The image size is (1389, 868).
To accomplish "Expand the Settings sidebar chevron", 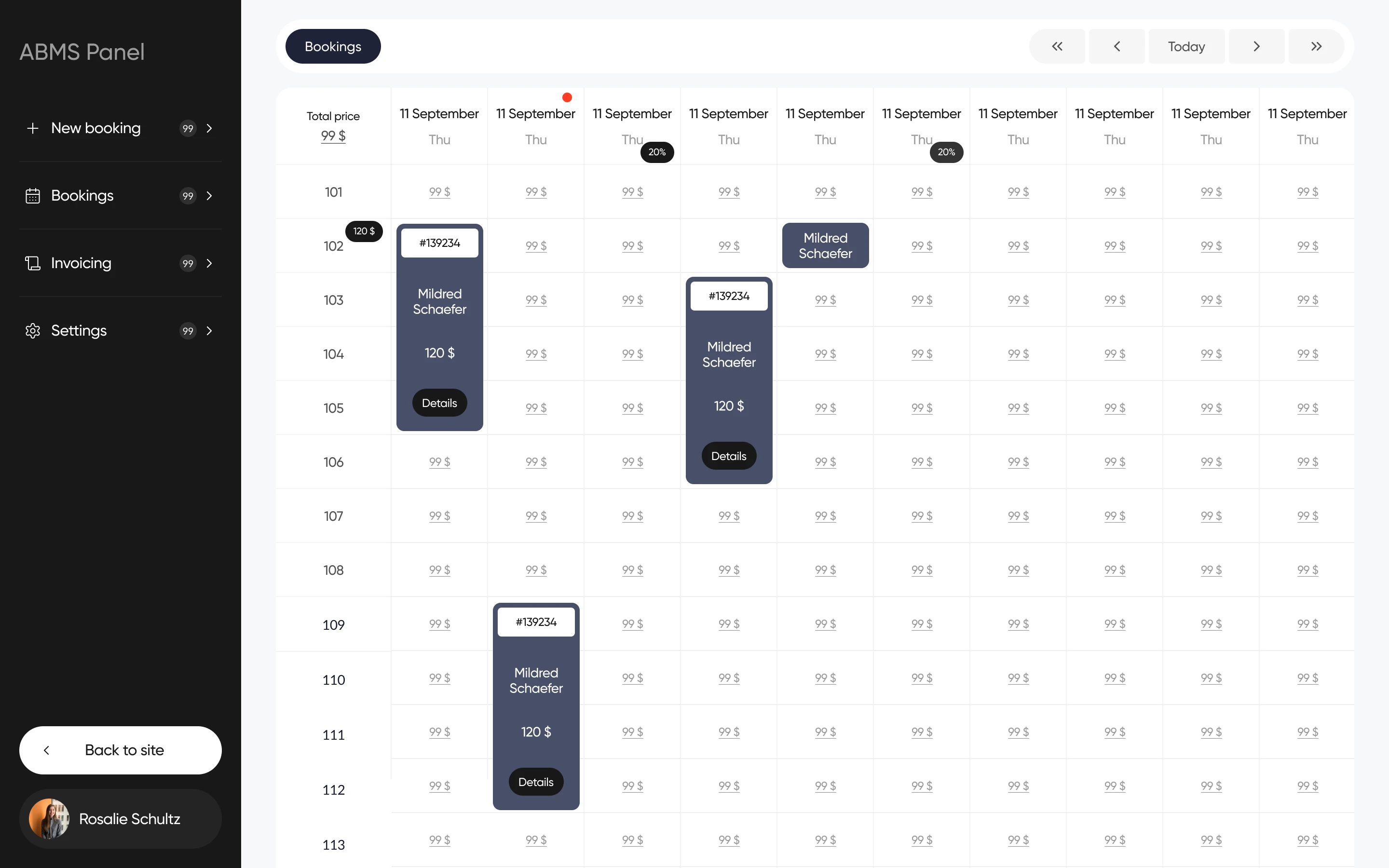I will tap(209, 331).
